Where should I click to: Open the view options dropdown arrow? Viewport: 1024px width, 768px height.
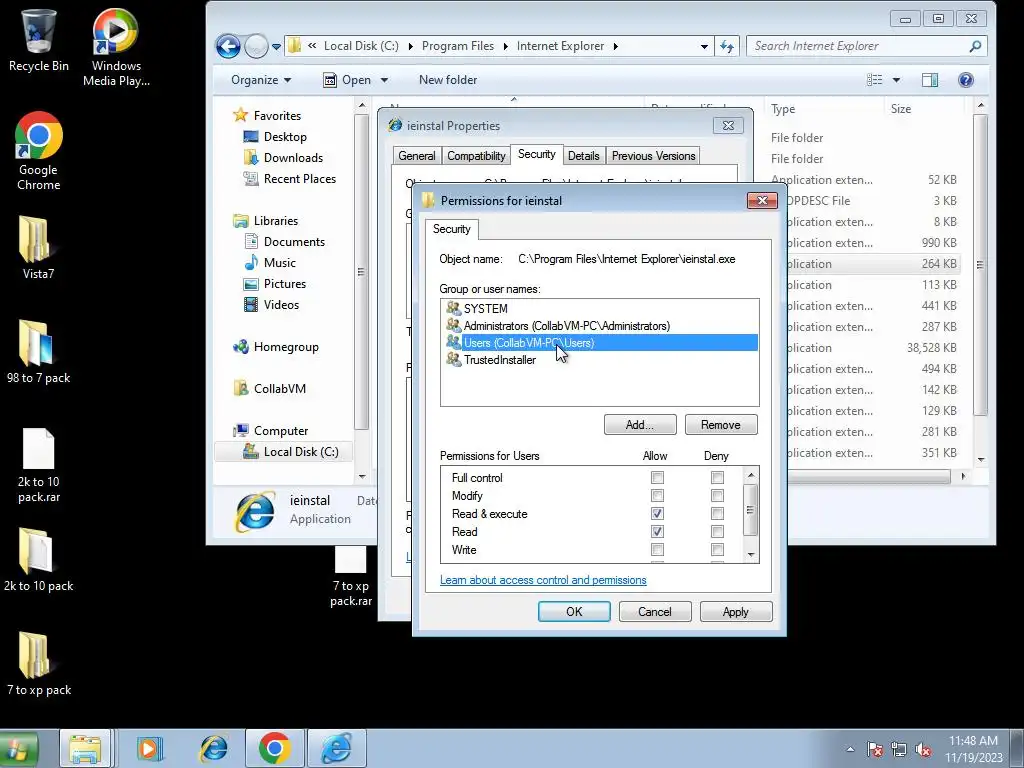pos(896,80)
